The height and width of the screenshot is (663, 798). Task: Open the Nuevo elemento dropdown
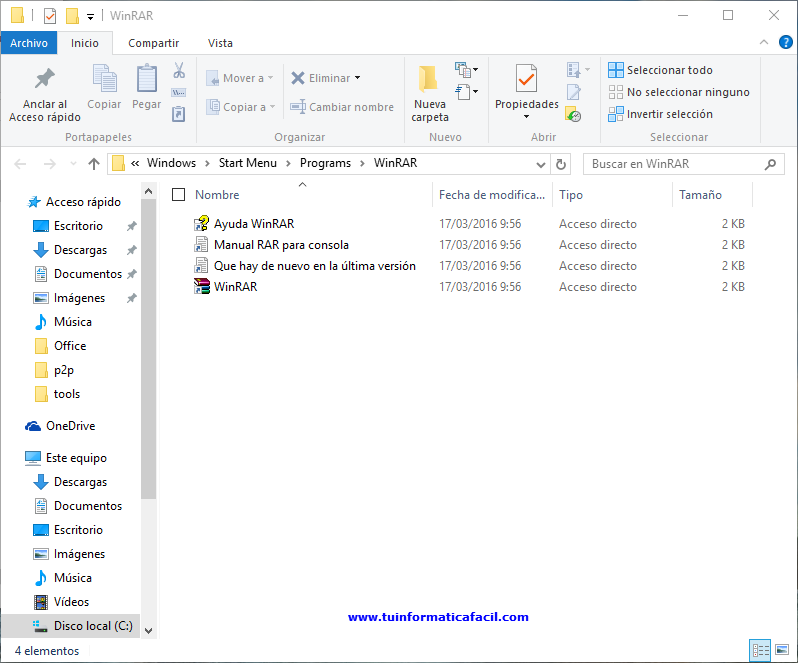[467, 69]
